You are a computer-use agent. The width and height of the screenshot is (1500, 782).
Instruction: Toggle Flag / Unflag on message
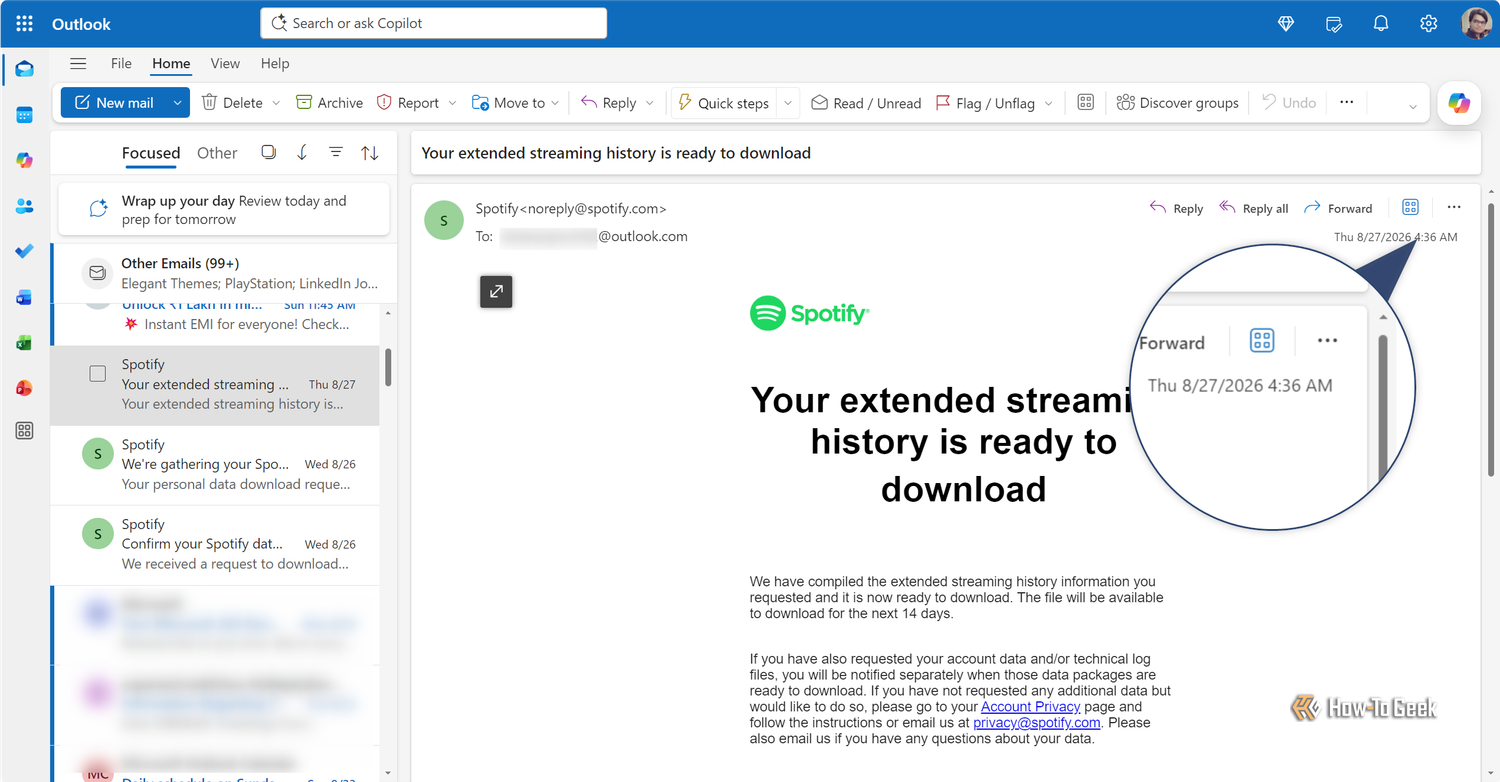click(x=985, y=102)
